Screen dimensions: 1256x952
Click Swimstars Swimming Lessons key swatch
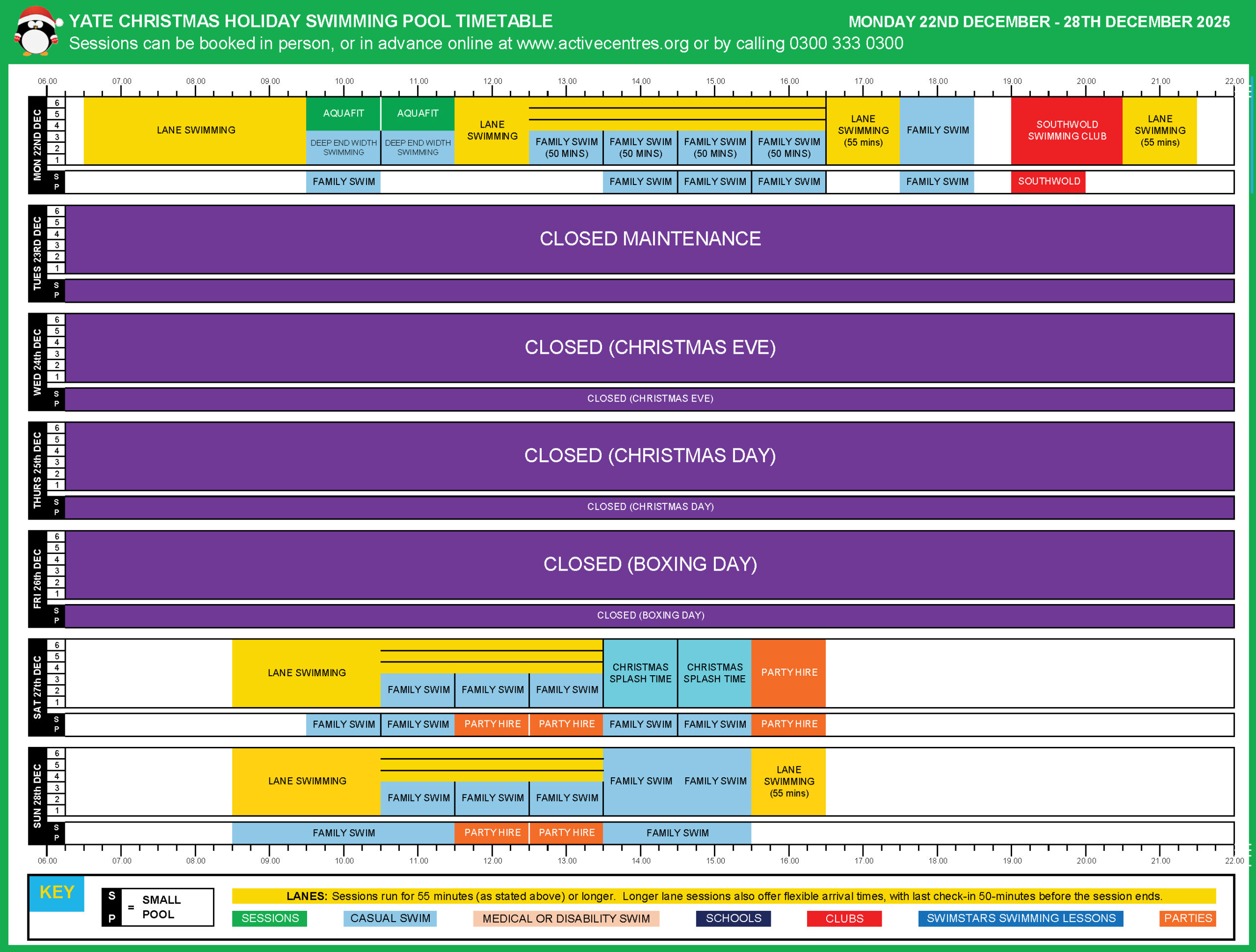(1020, 919)
